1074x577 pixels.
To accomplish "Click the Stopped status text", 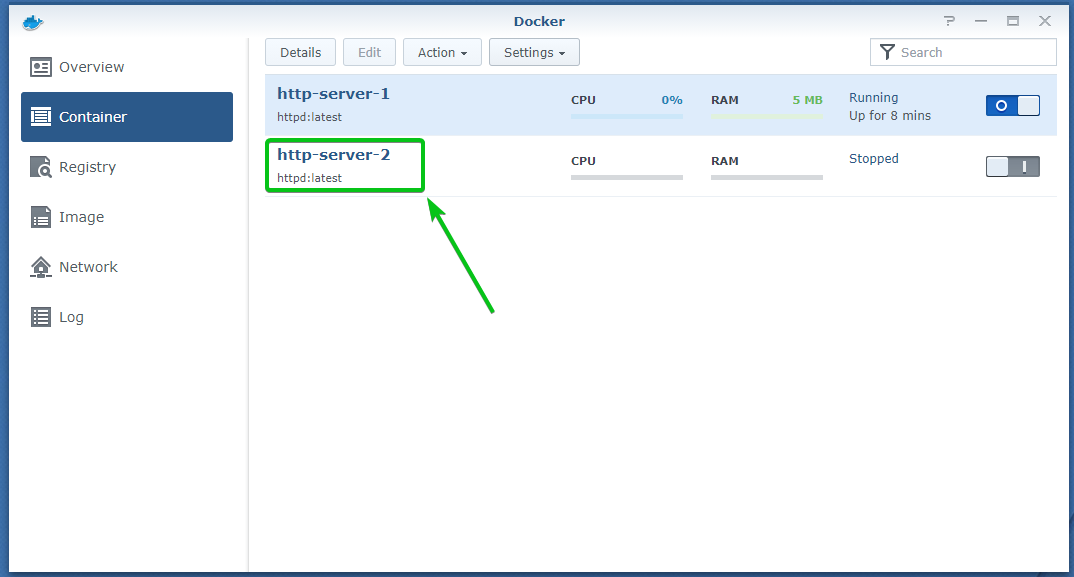I will [x=873, y=158].
